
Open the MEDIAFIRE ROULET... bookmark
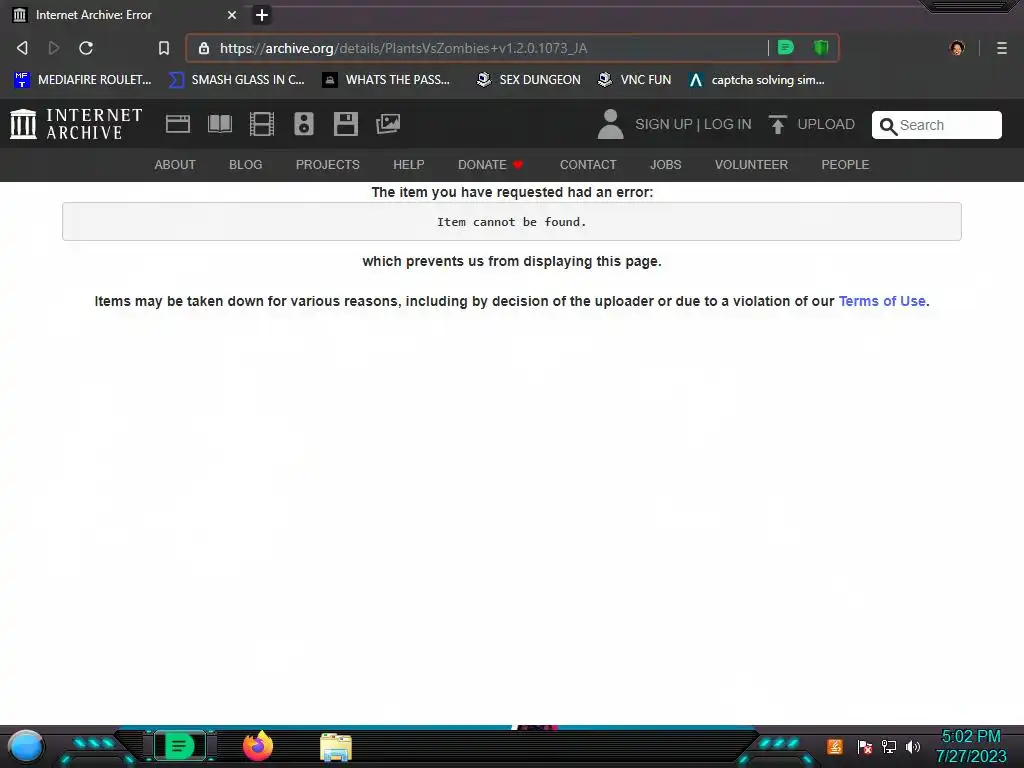82,80
